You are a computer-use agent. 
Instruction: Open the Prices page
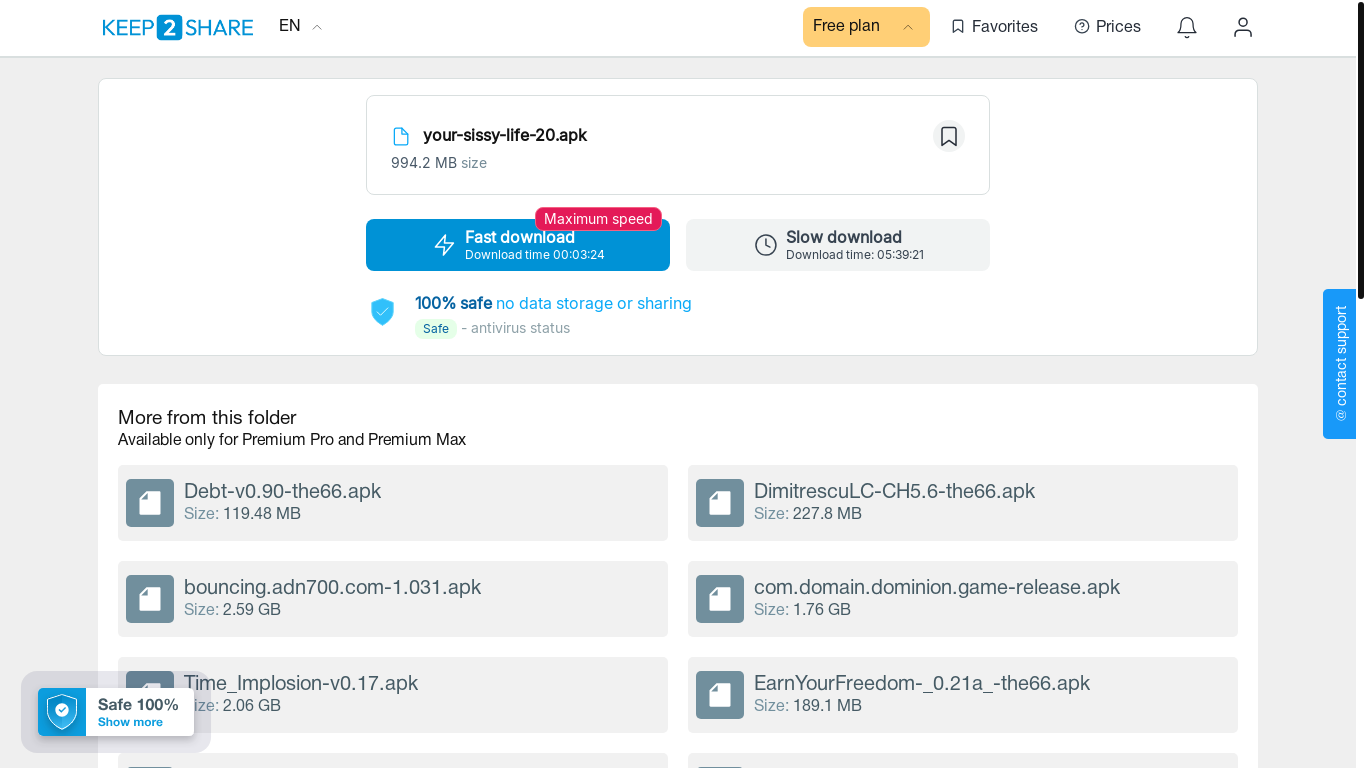[1107, 27]
